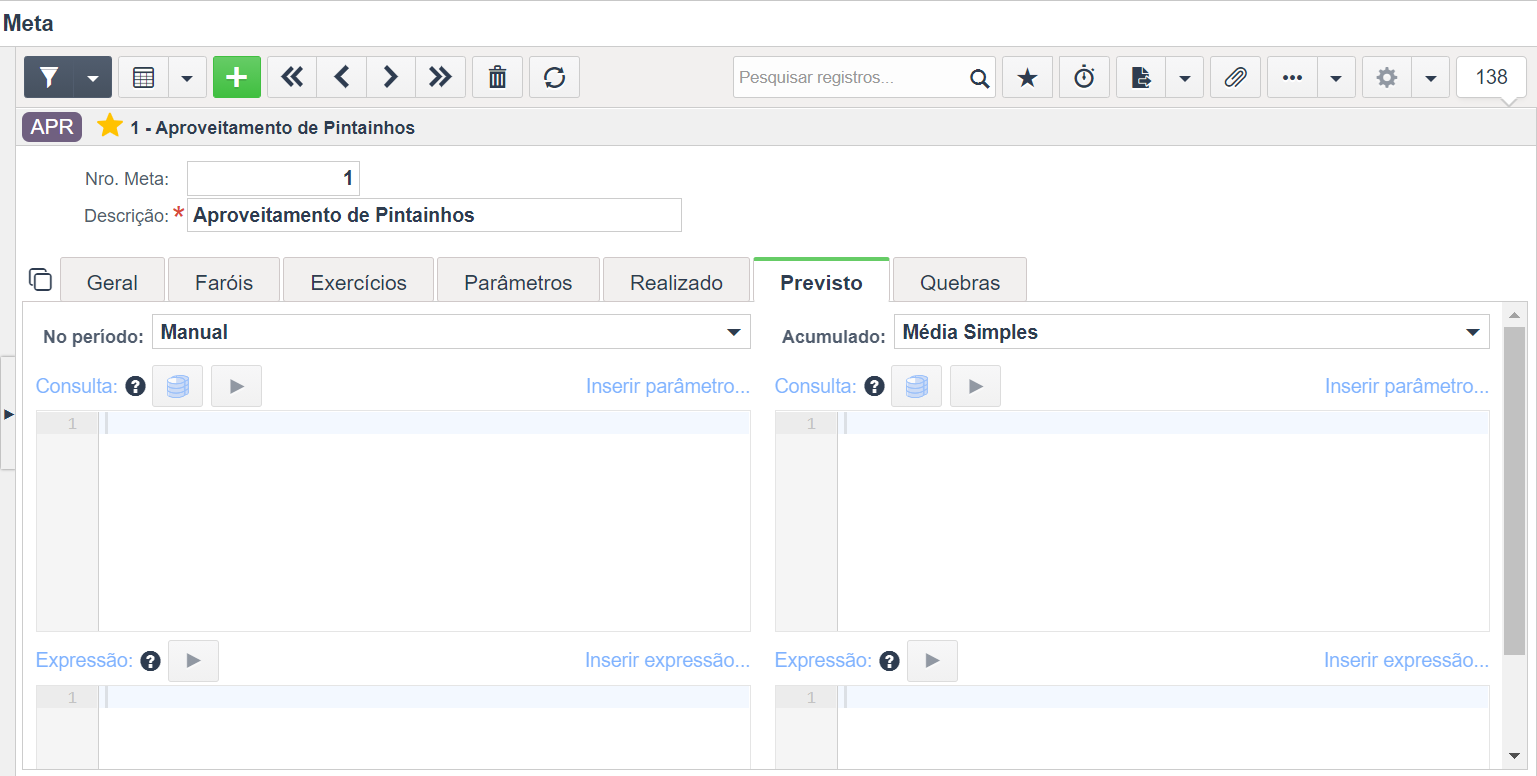Click the export document icon

[1141, 77]
